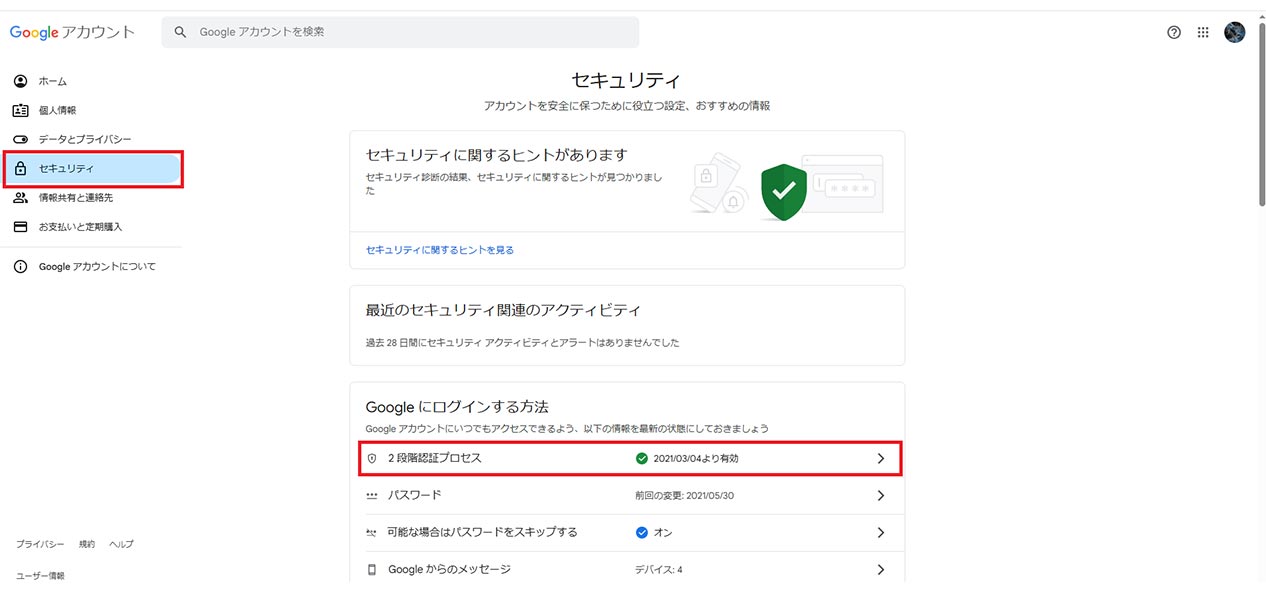Open the プライバシー footer link
The width and height of the screenshot is (1266, 600).
click(40, 544)
